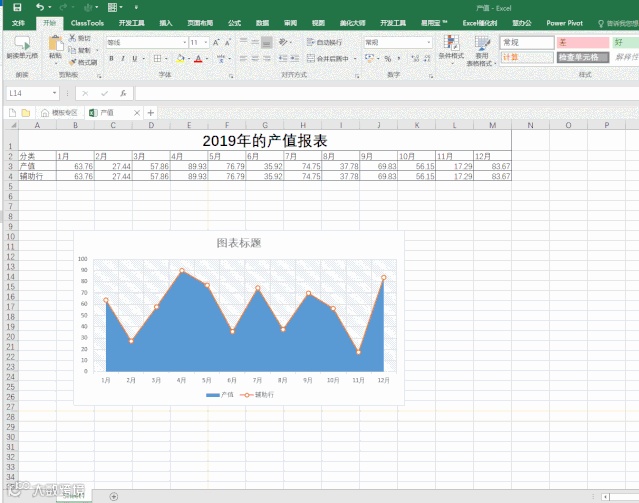The width and height of the screenshot is (639, 503).
Task: Toggle middle vertical align
Action: click(x=255, y=42)
